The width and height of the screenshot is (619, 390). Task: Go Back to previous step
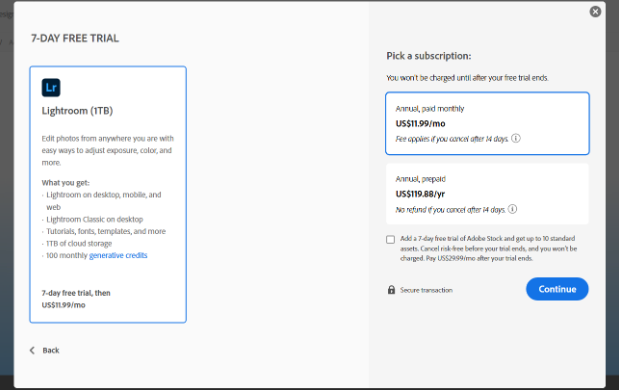(51, 351)
